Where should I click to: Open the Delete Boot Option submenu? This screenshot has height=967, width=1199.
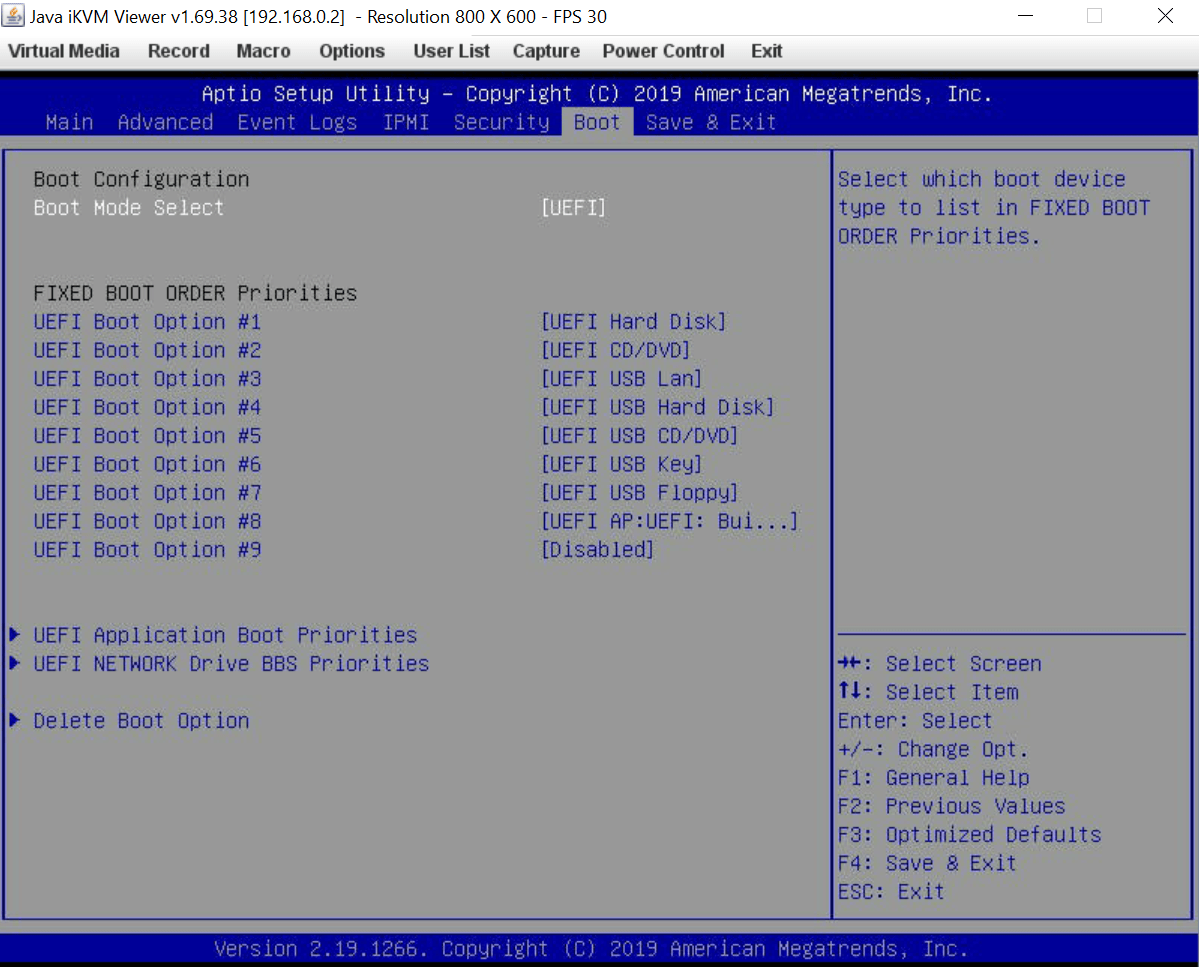140,720
